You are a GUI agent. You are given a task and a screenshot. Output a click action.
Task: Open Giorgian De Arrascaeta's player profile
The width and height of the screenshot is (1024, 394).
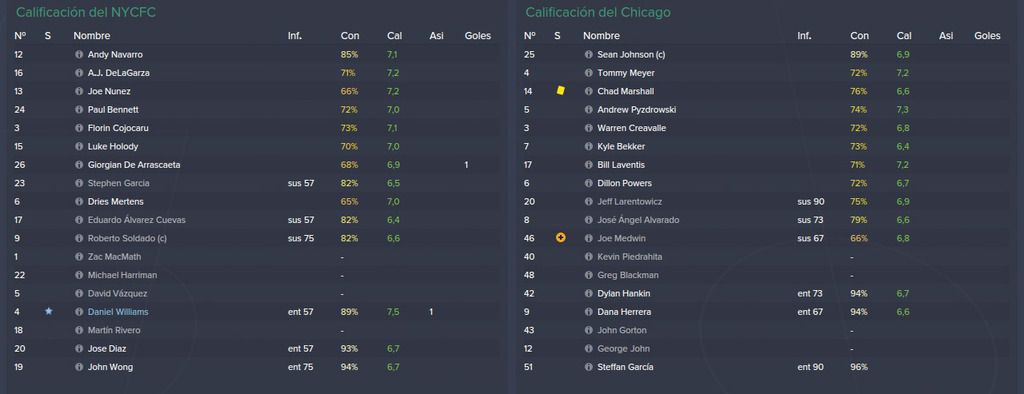coord(134,165)
